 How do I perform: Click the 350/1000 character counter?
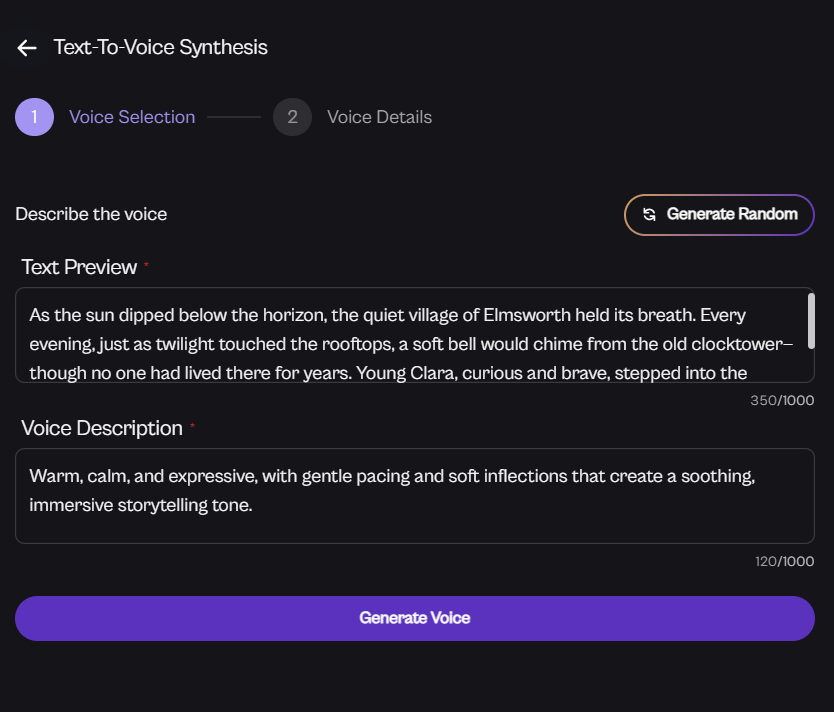tap(782, 400)
